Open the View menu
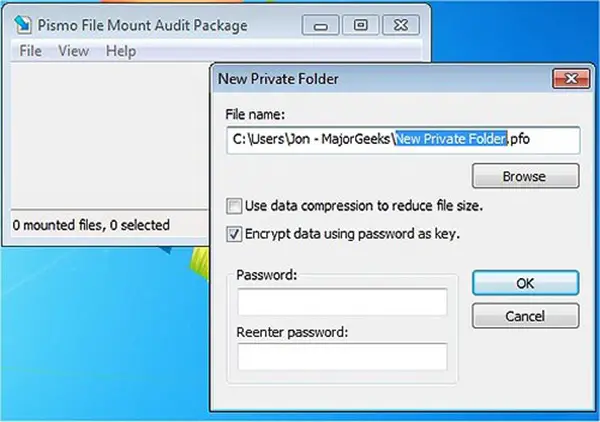The width and height of the screenshot is (600, 422). tap(73, 50)
